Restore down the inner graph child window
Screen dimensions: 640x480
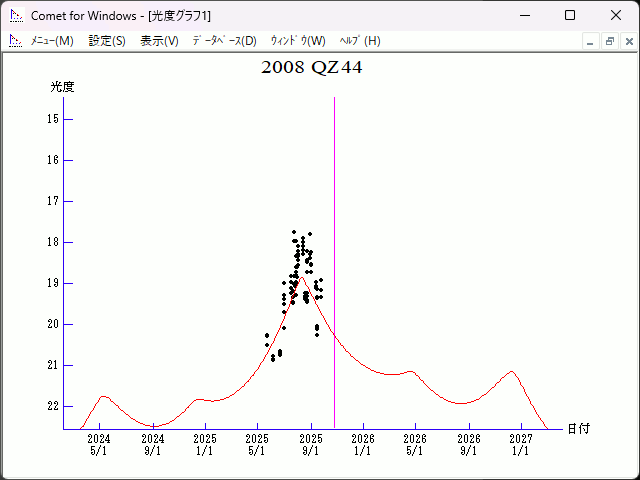tap(609, 41)
